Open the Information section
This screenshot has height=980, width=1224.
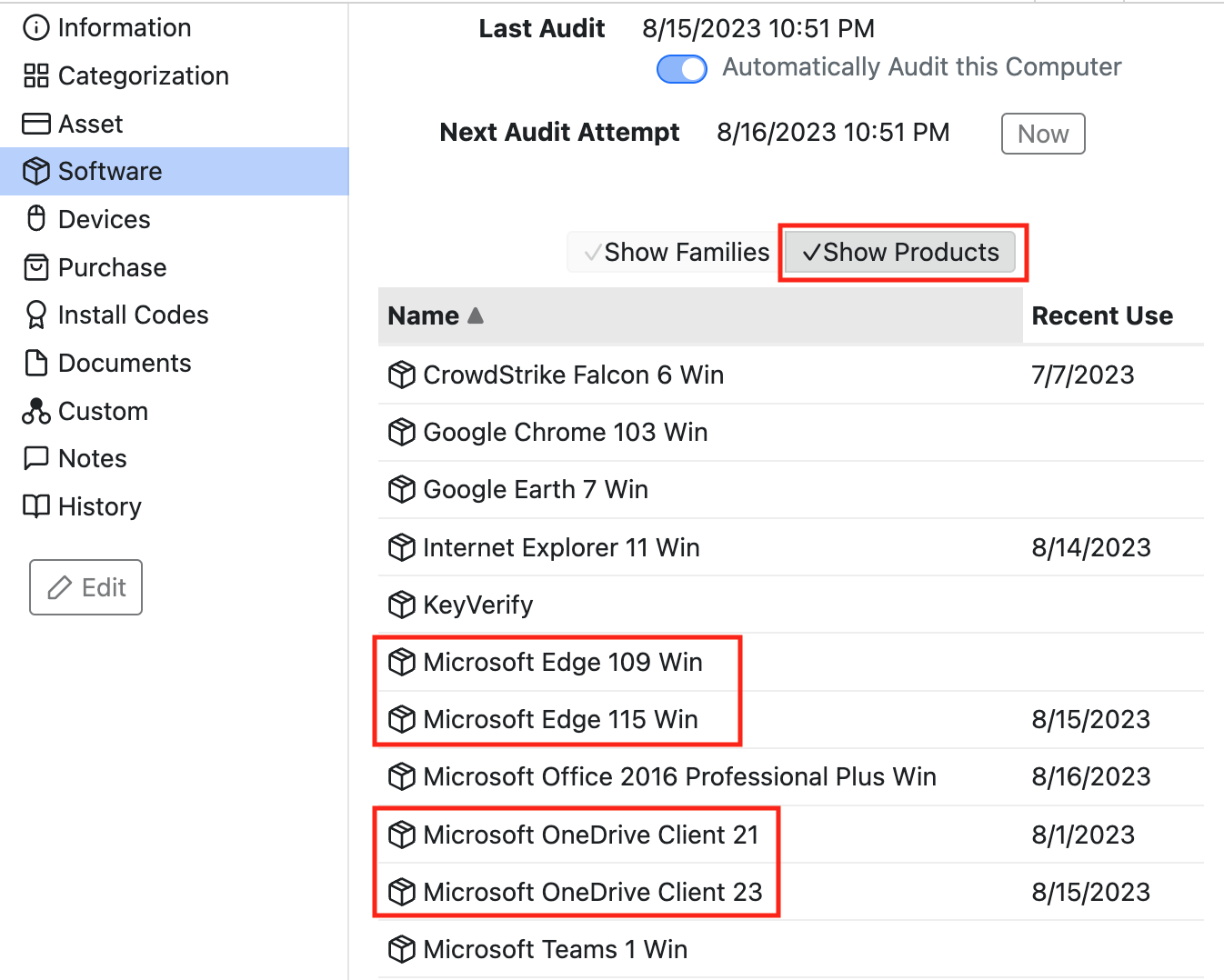pyautogui.click(x=175, y=28)
